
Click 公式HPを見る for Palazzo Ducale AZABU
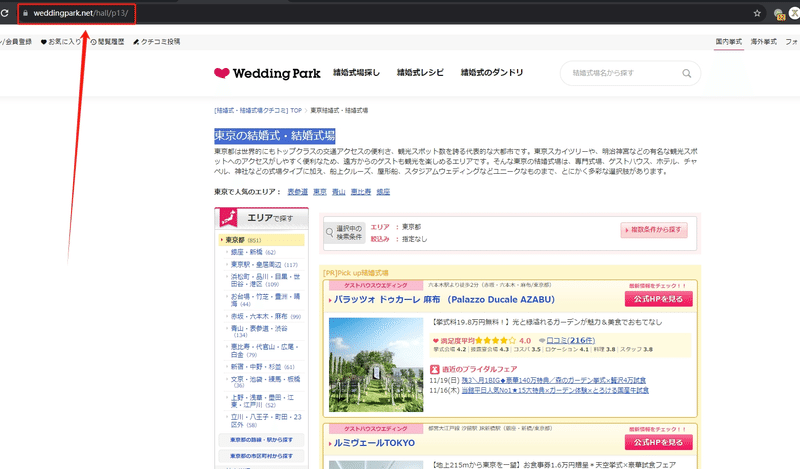coord(659,299)
